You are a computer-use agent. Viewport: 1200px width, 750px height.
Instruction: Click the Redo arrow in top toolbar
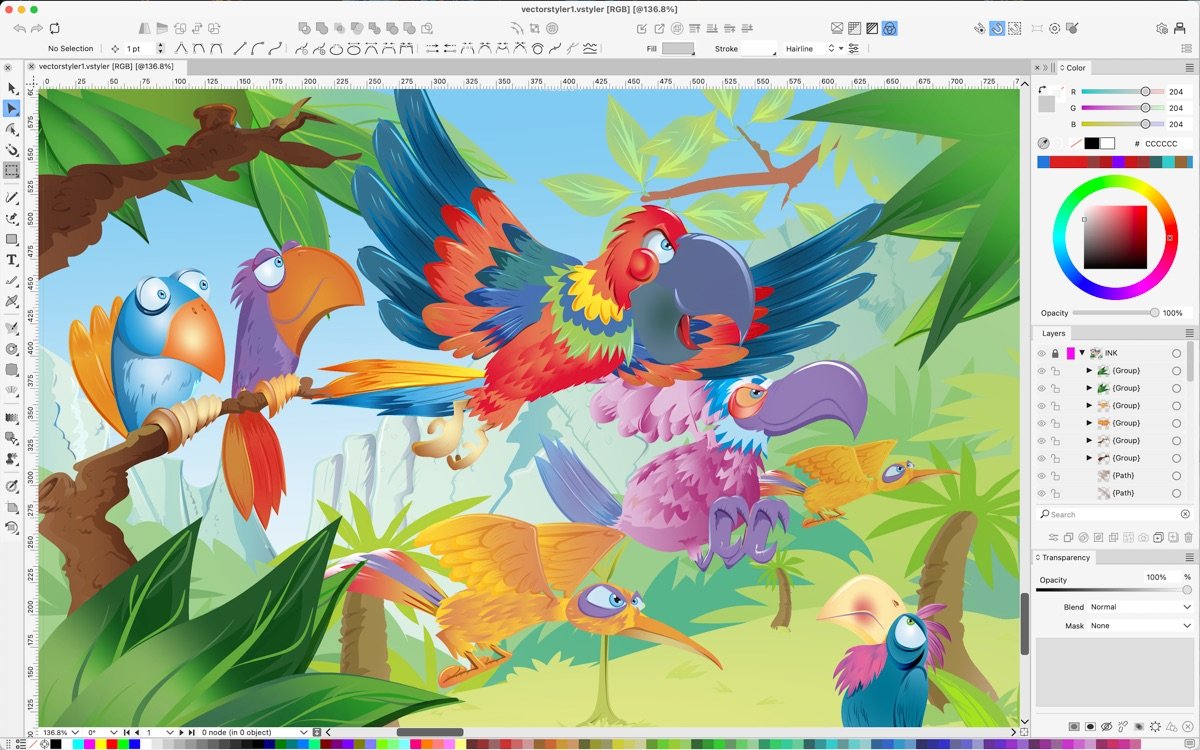click(x=37, y=29)
